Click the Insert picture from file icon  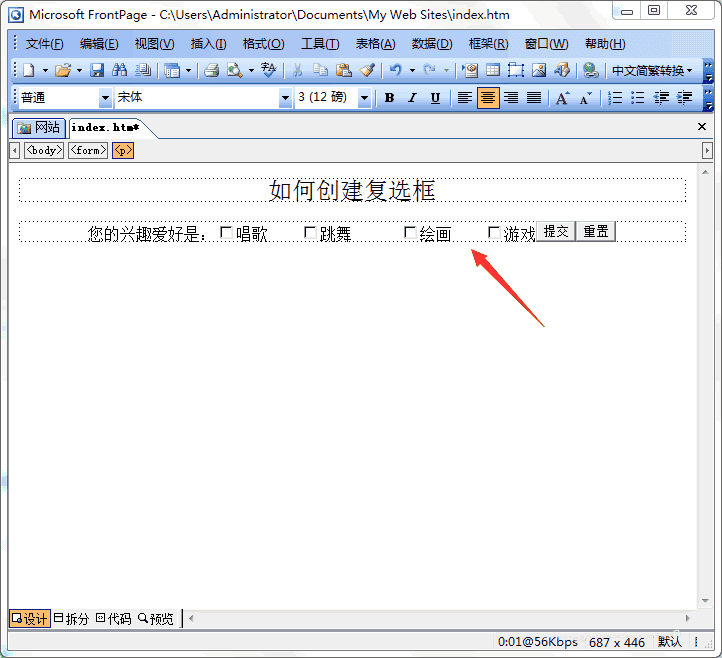(539, 70)
